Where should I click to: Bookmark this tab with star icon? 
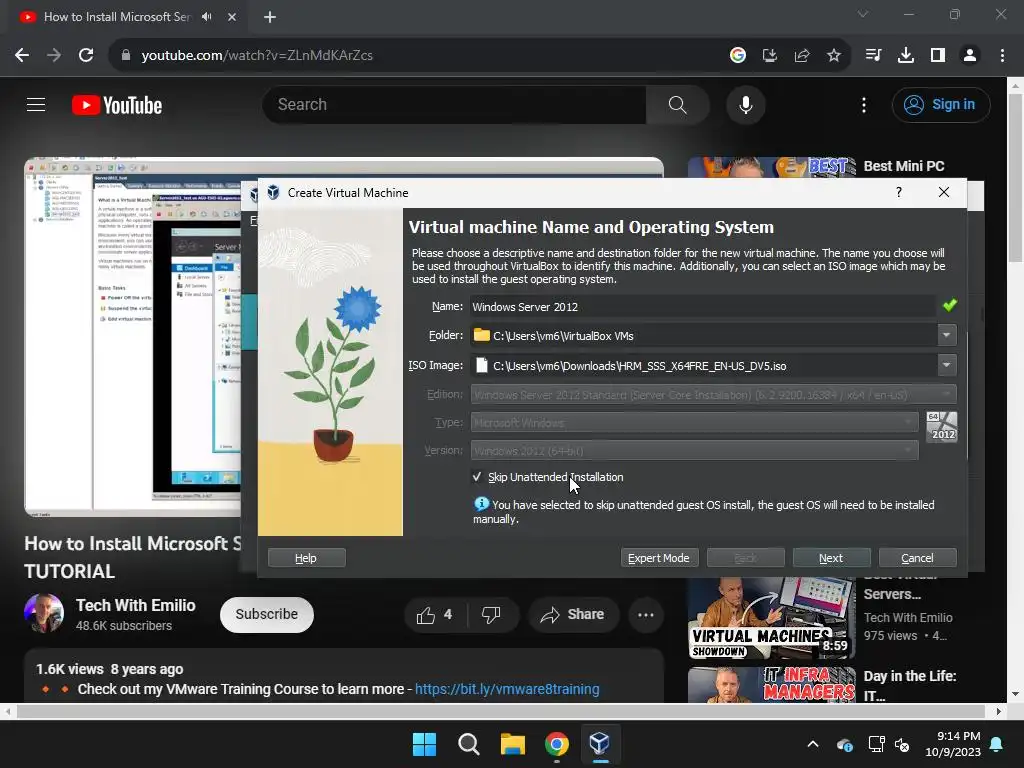pos(834,56)
